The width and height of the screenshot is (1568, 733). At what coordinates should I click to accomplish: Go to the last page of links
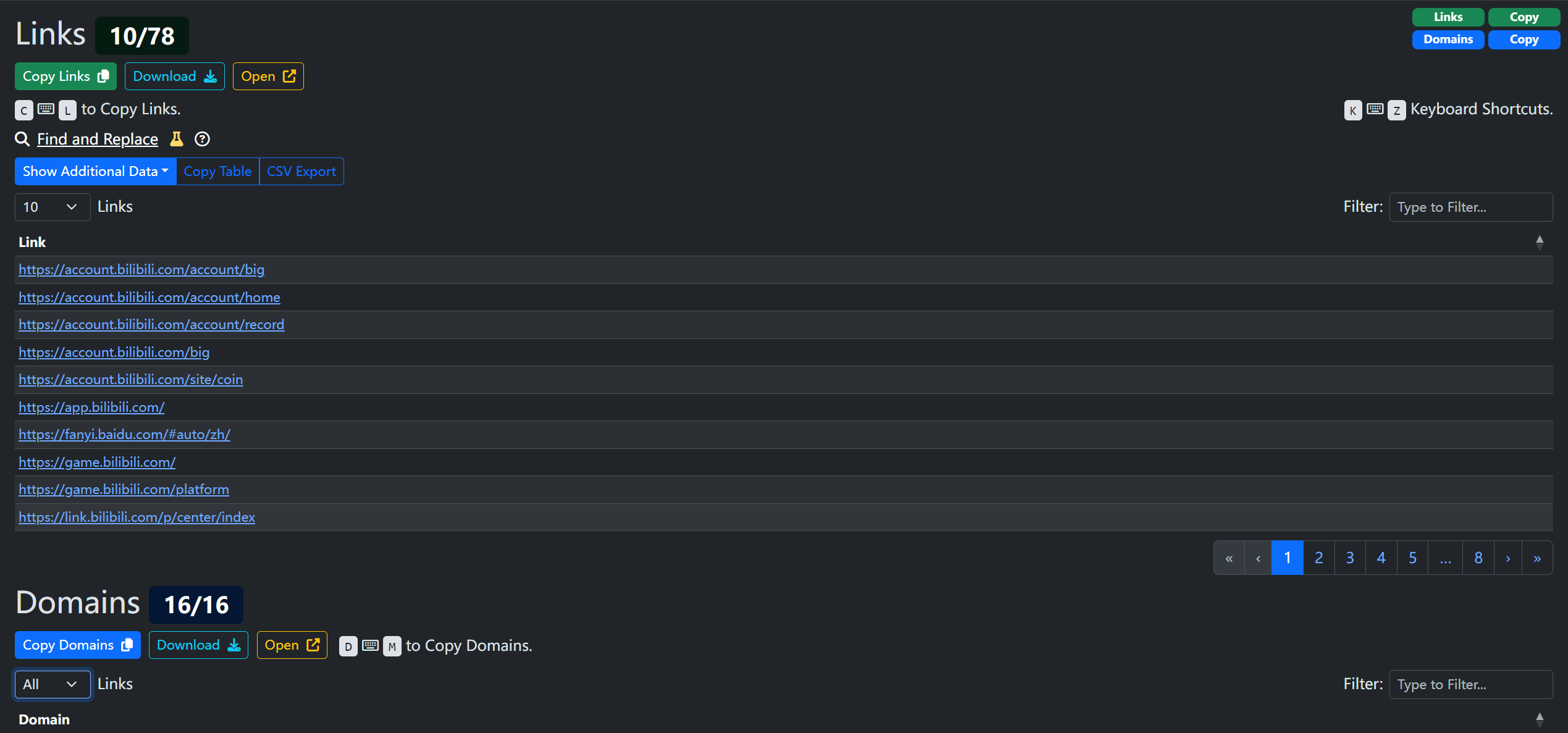pyautogui.click(x=1537, y=558)
